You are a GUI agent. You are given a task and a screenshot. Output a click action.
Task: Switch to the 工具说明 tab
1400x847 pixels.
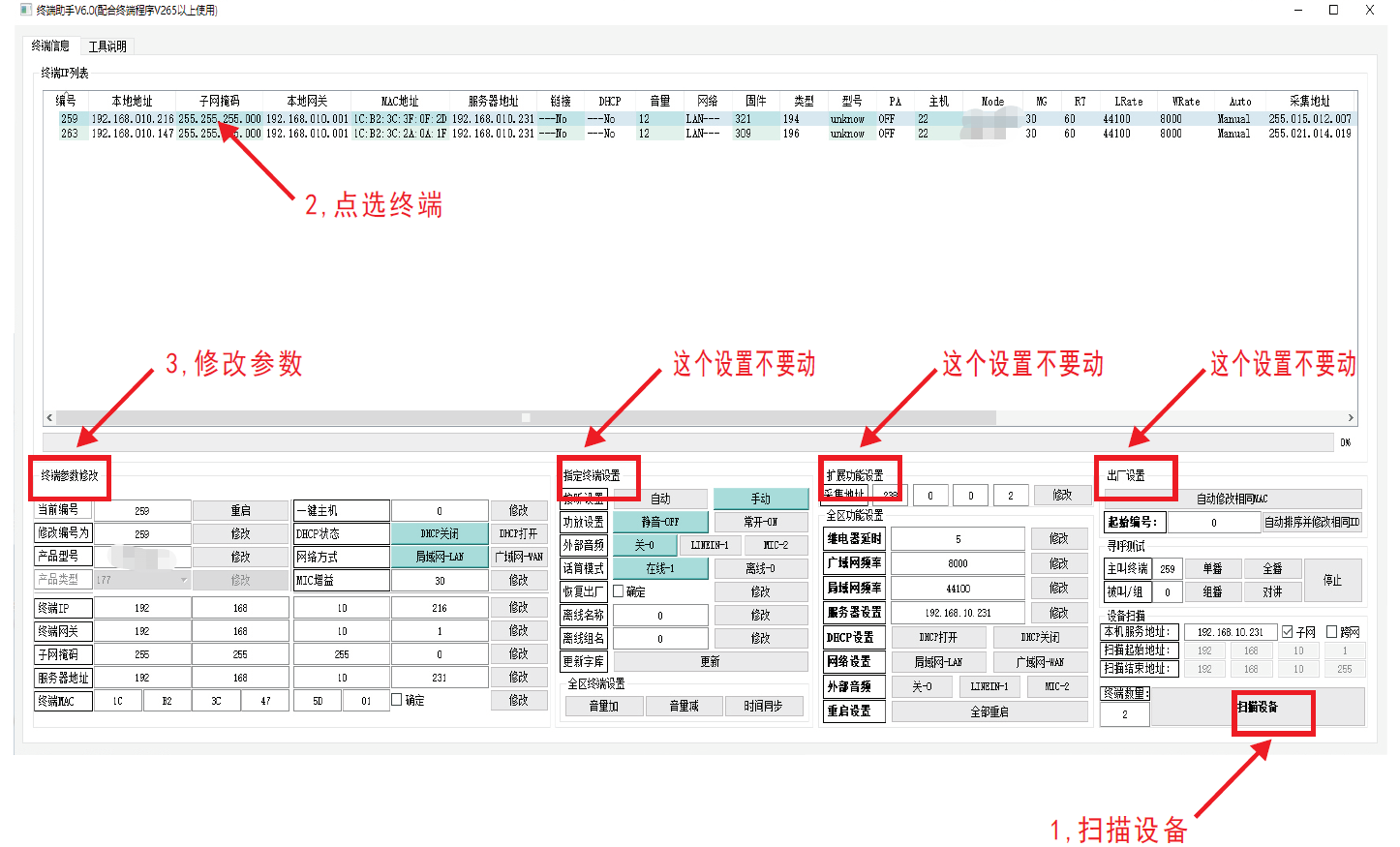pos(107,46)
